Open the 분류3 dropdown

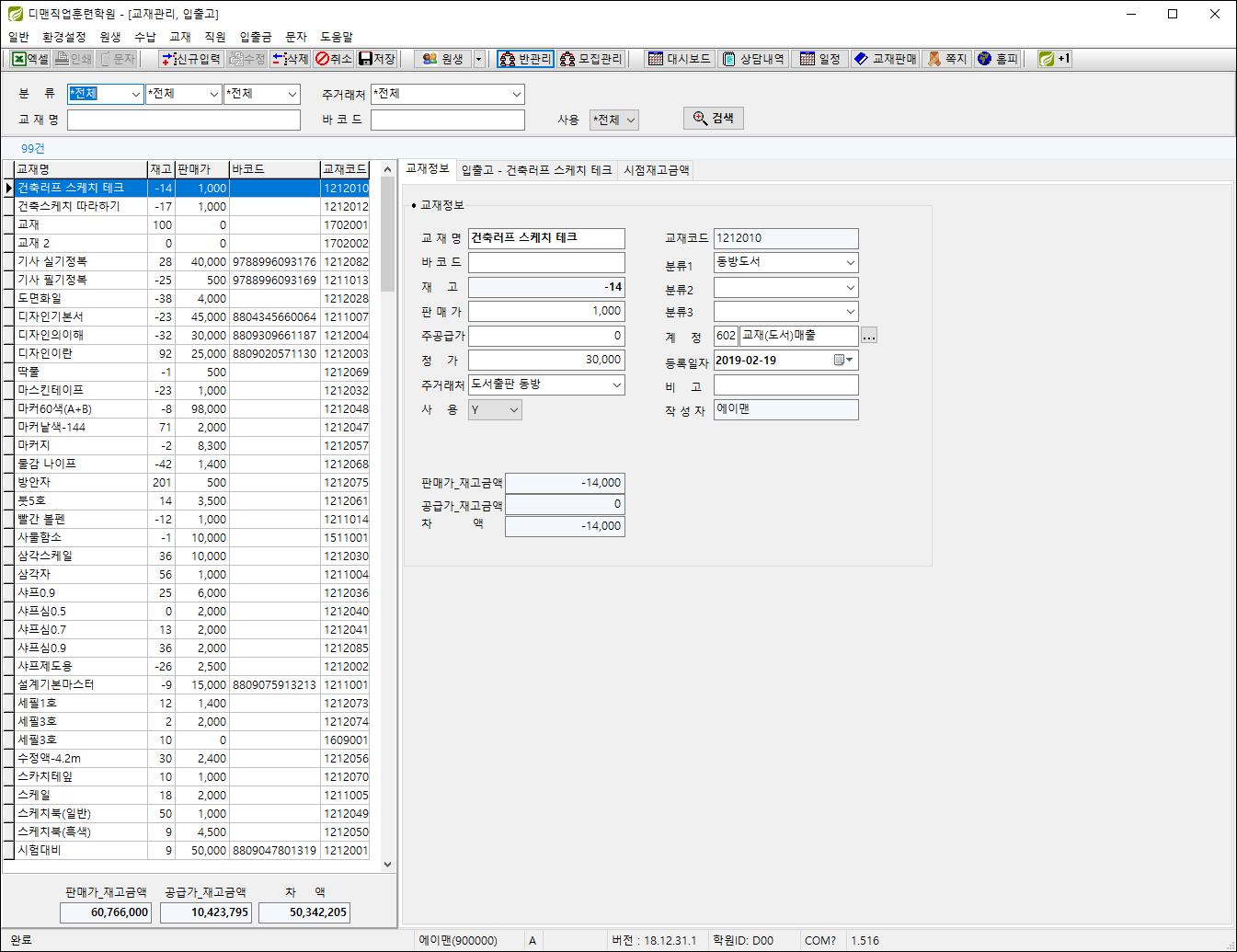[x=851, y=312]
